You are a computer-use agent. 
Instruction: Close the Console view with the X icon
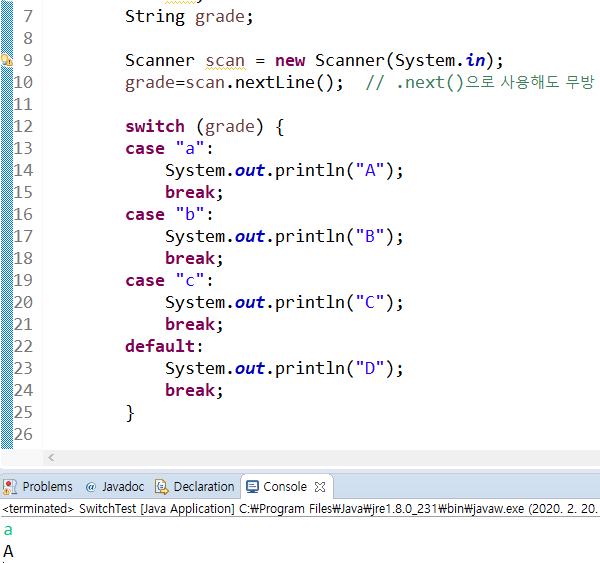320,487
